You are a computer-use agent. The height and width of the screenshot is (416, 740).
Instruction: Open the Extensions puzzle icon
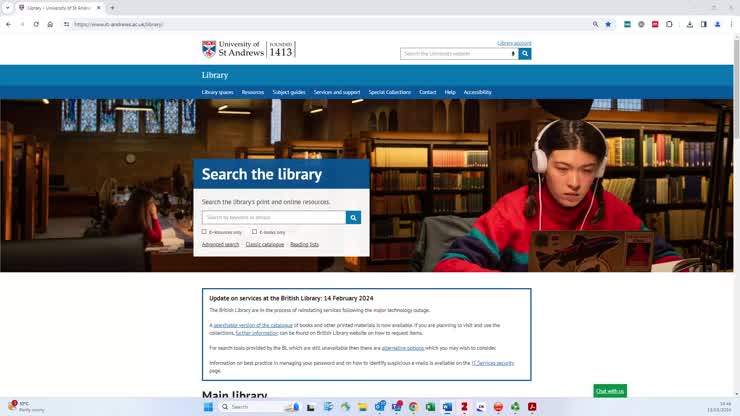point(669,24)
